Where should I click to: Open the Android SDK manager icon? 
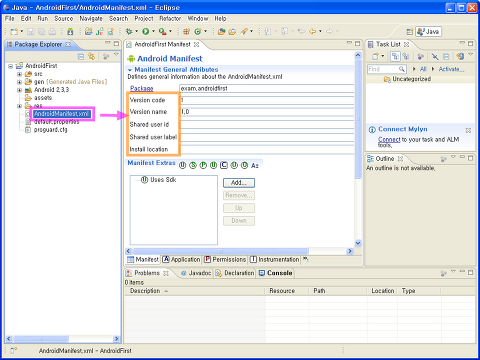coord(70,32)
